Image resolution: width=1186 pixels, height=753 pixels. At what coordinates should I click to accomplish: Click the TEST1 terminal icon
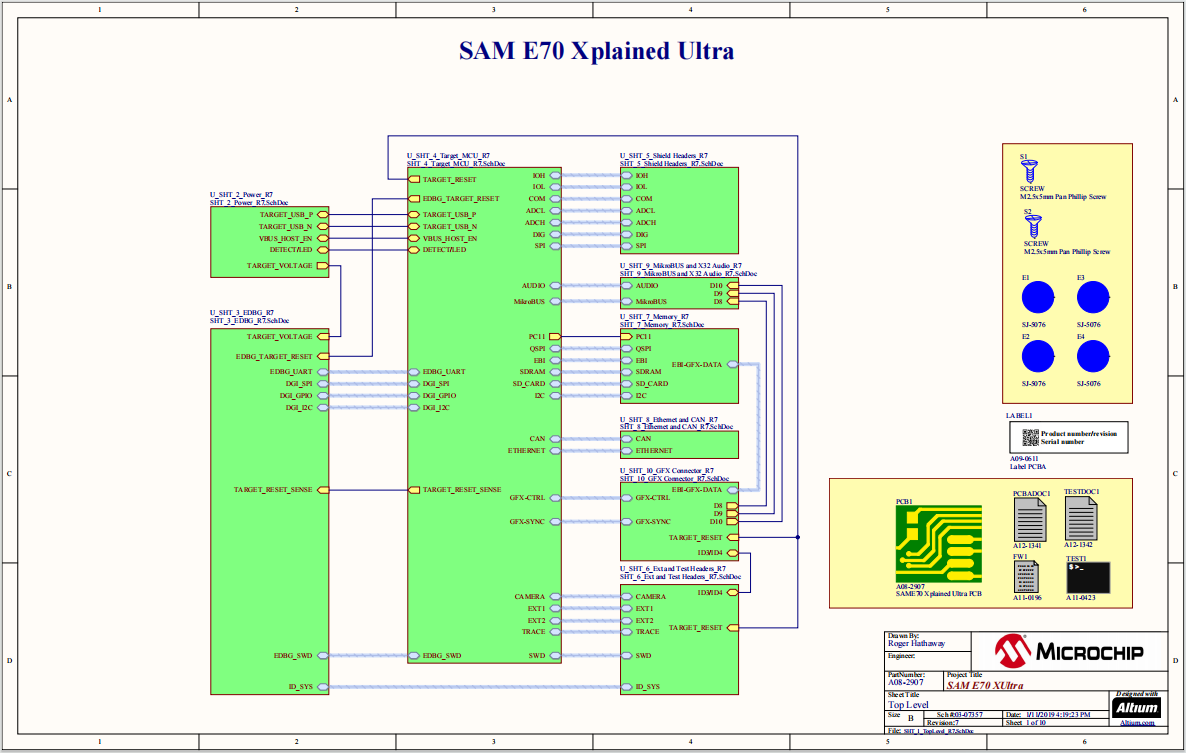pyautogui.click(x=1087, y=578)
